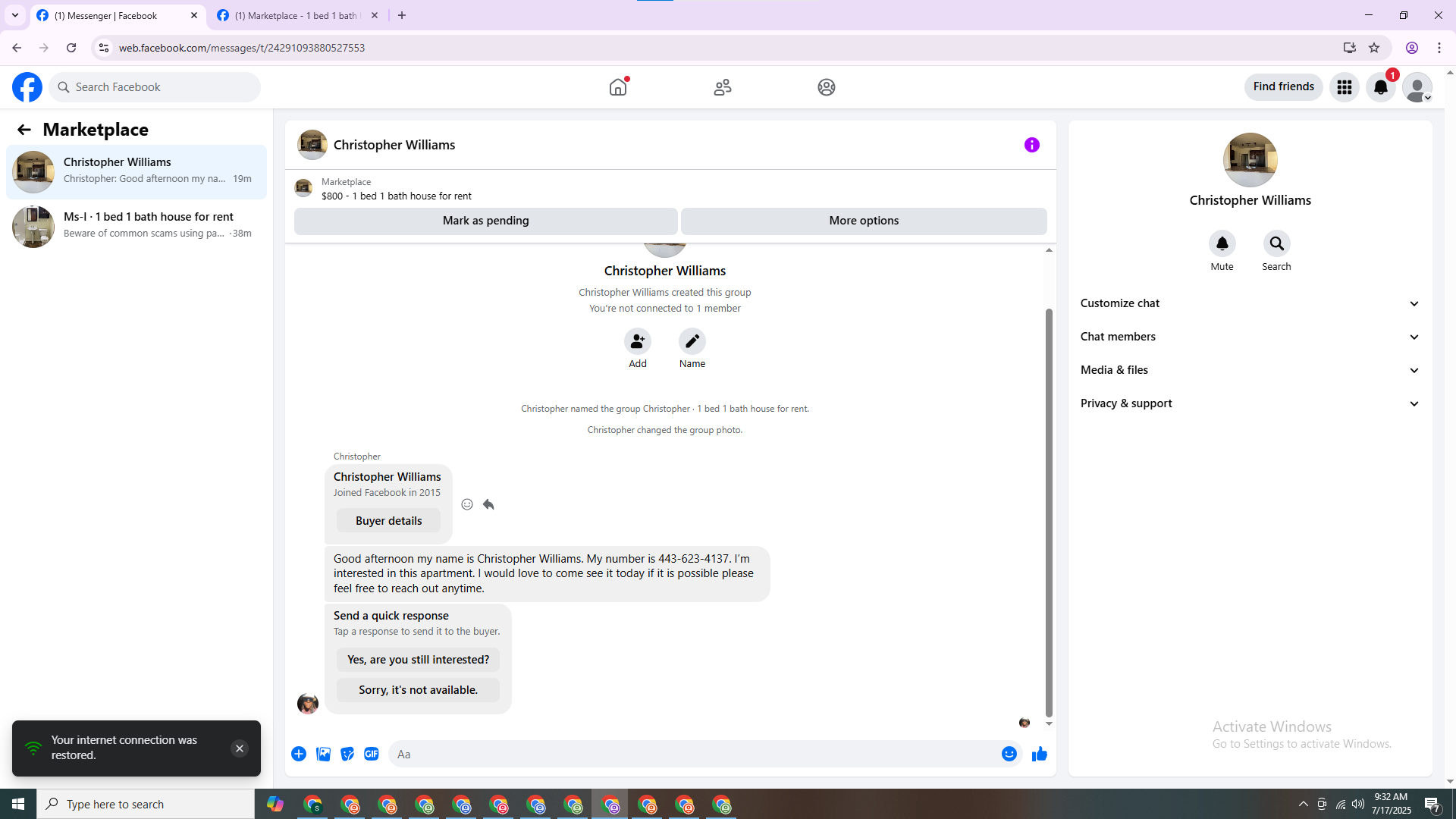1456x819 pixels.
Task: Click the Windows taskbar search box
Action: coord(146,804)
